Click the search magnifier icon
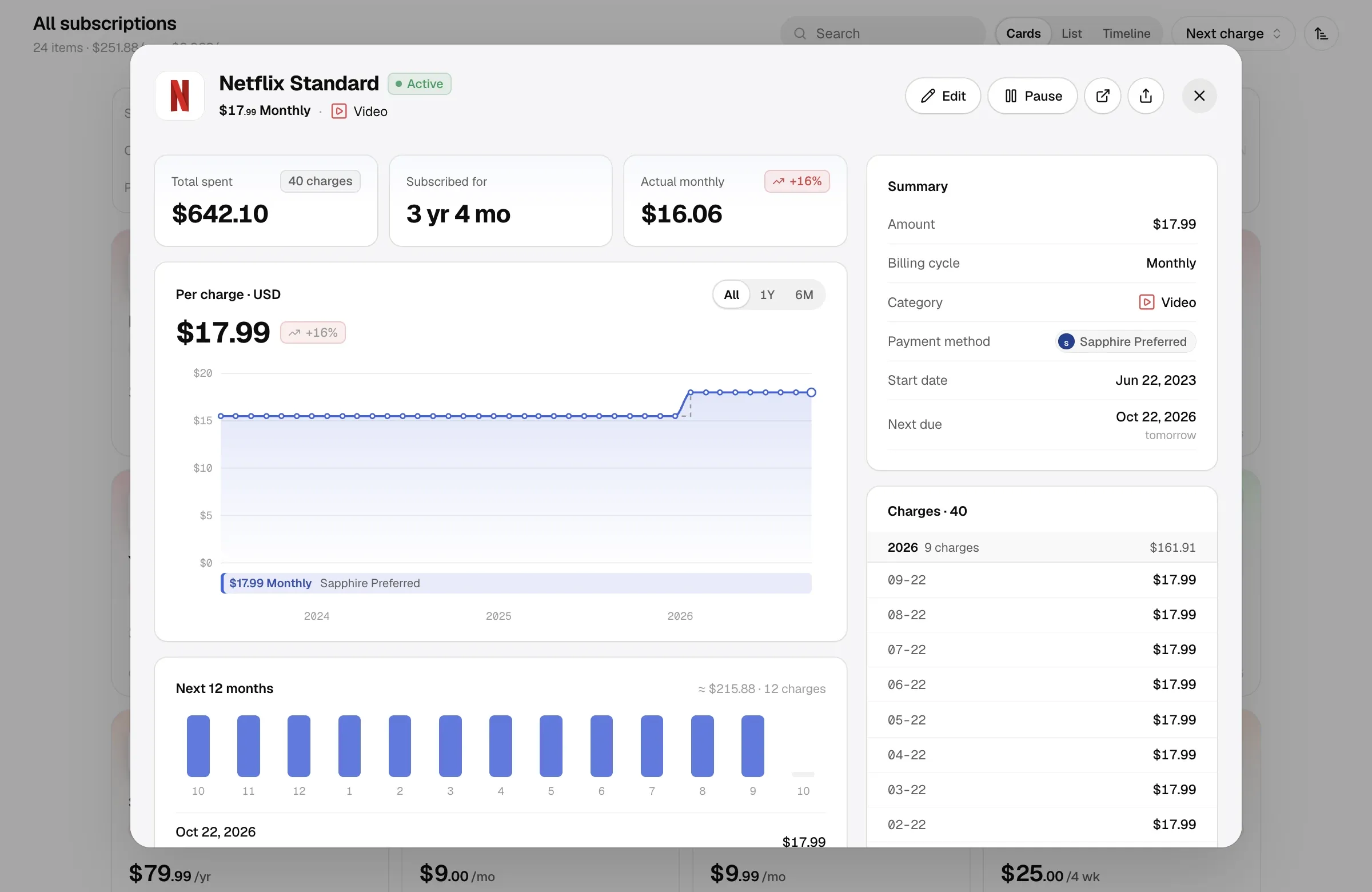Image resolution: width=1372 pixels, height=892 pixels. (x=800, y=33)
